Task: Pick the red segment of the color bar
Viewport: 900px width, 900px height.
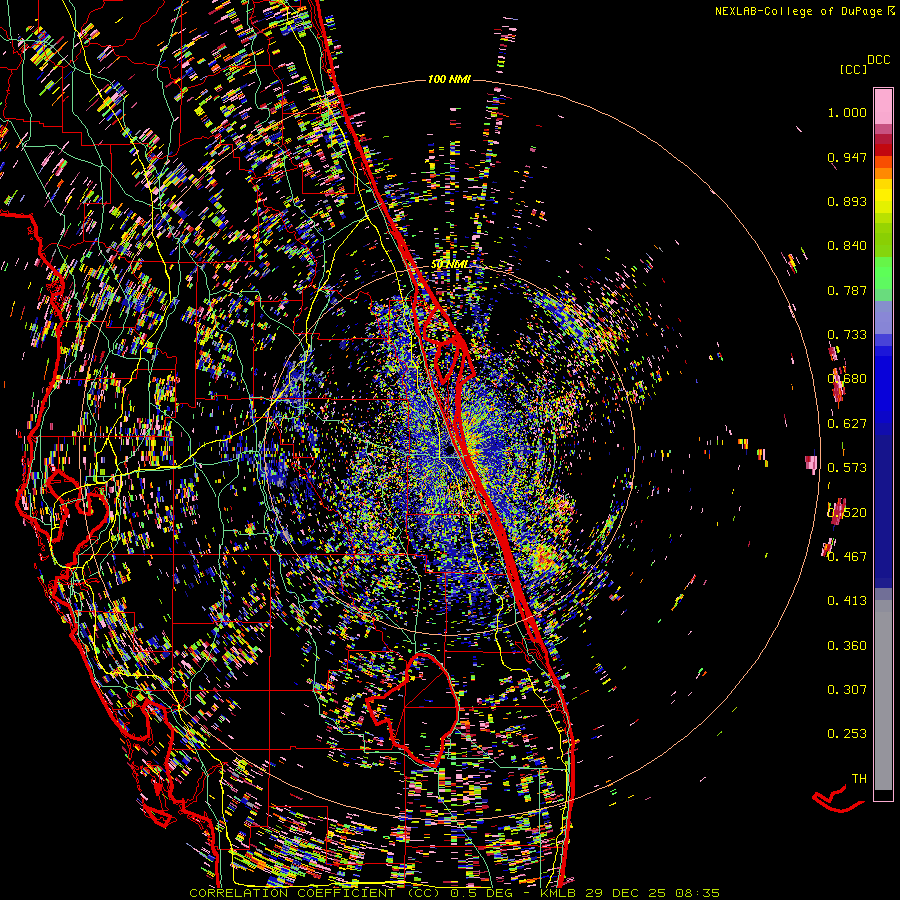Action: [x=883, y=150]
